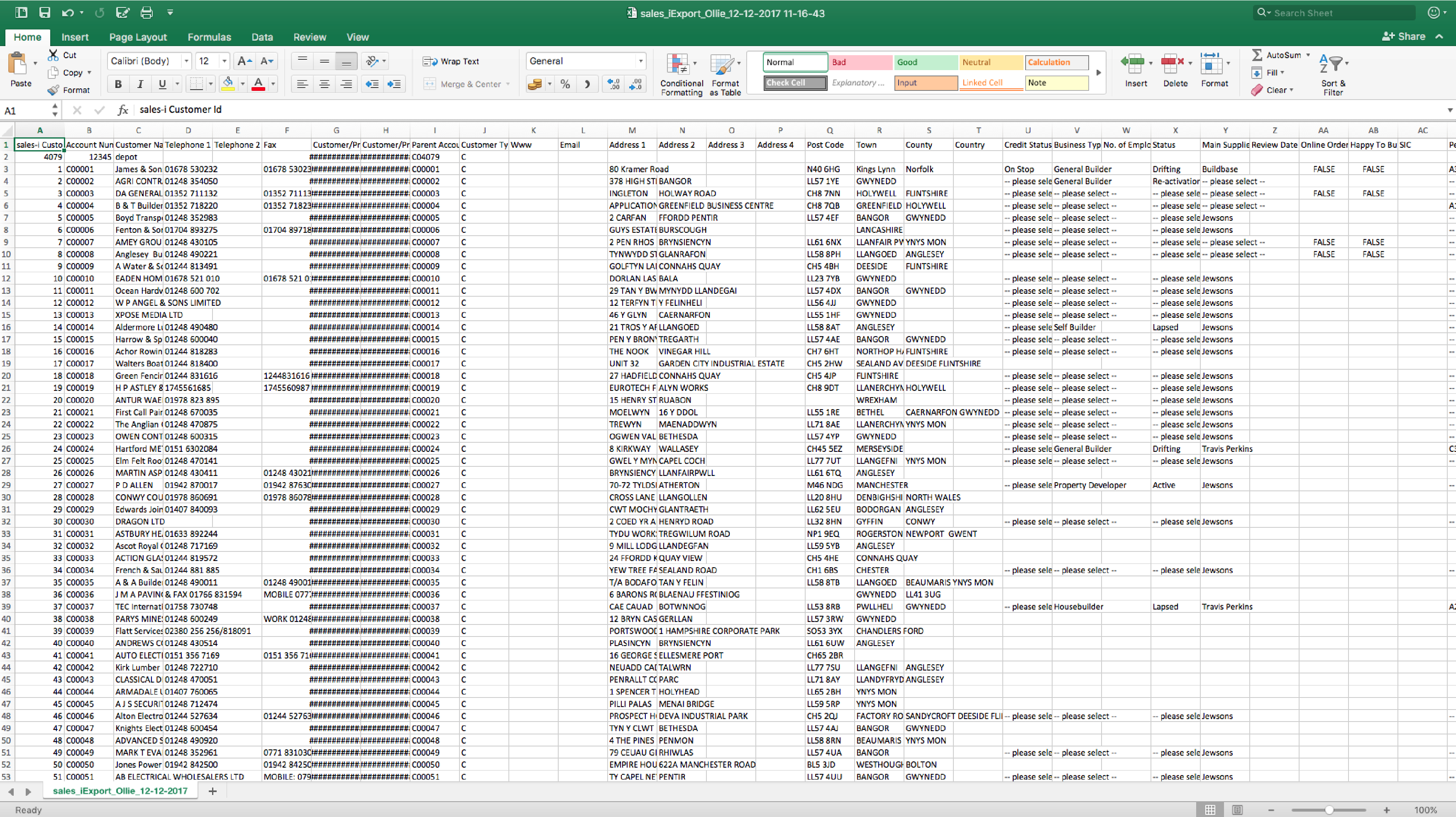Click the Paste clipboard icon
1456x817 pixels.
18,63
